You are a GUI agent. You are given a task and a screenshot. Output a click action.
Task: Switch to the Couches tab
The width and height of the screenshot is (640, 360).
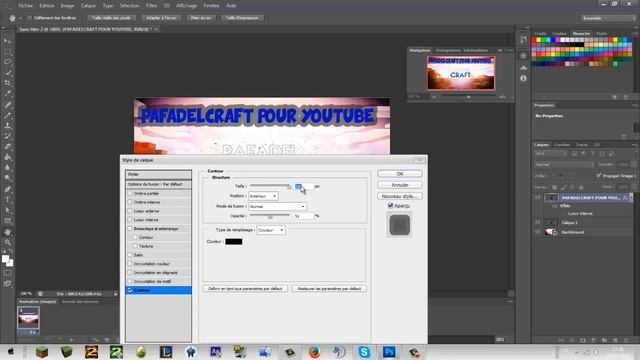562,144
